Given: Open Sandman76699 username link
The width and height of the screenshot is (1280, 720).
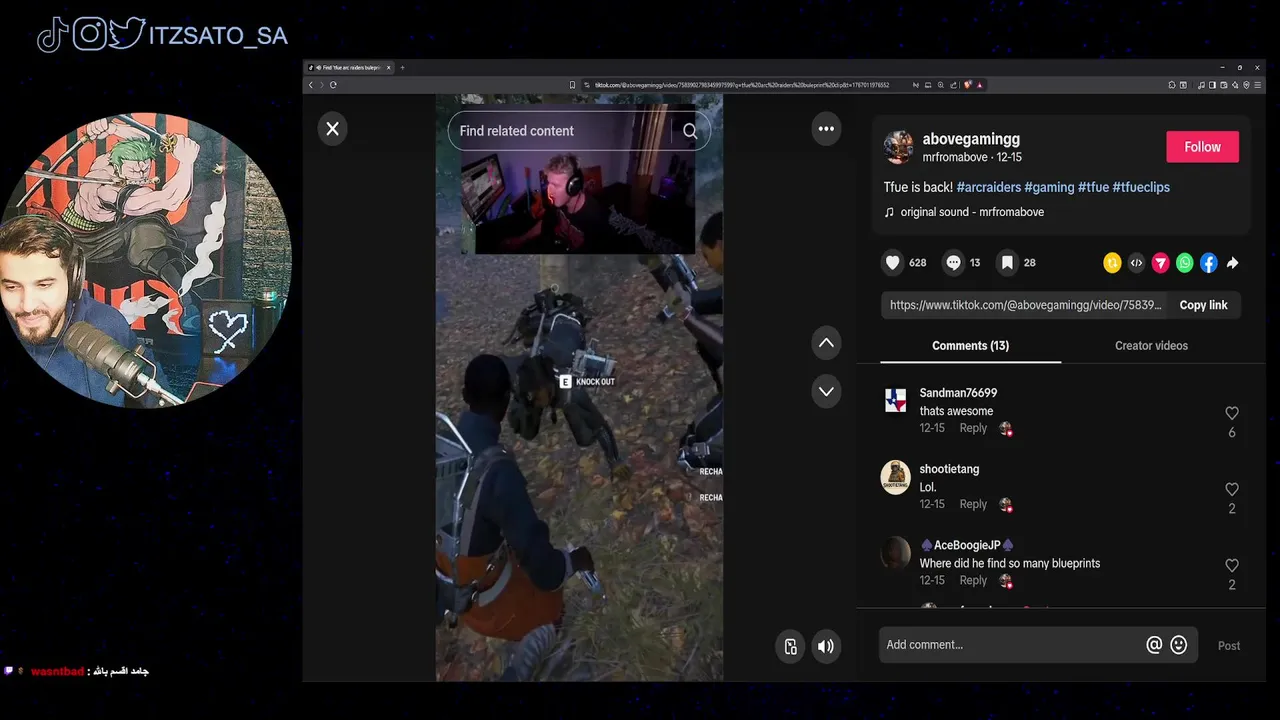Looking at the screenshot, I should [x=958, y=393].
